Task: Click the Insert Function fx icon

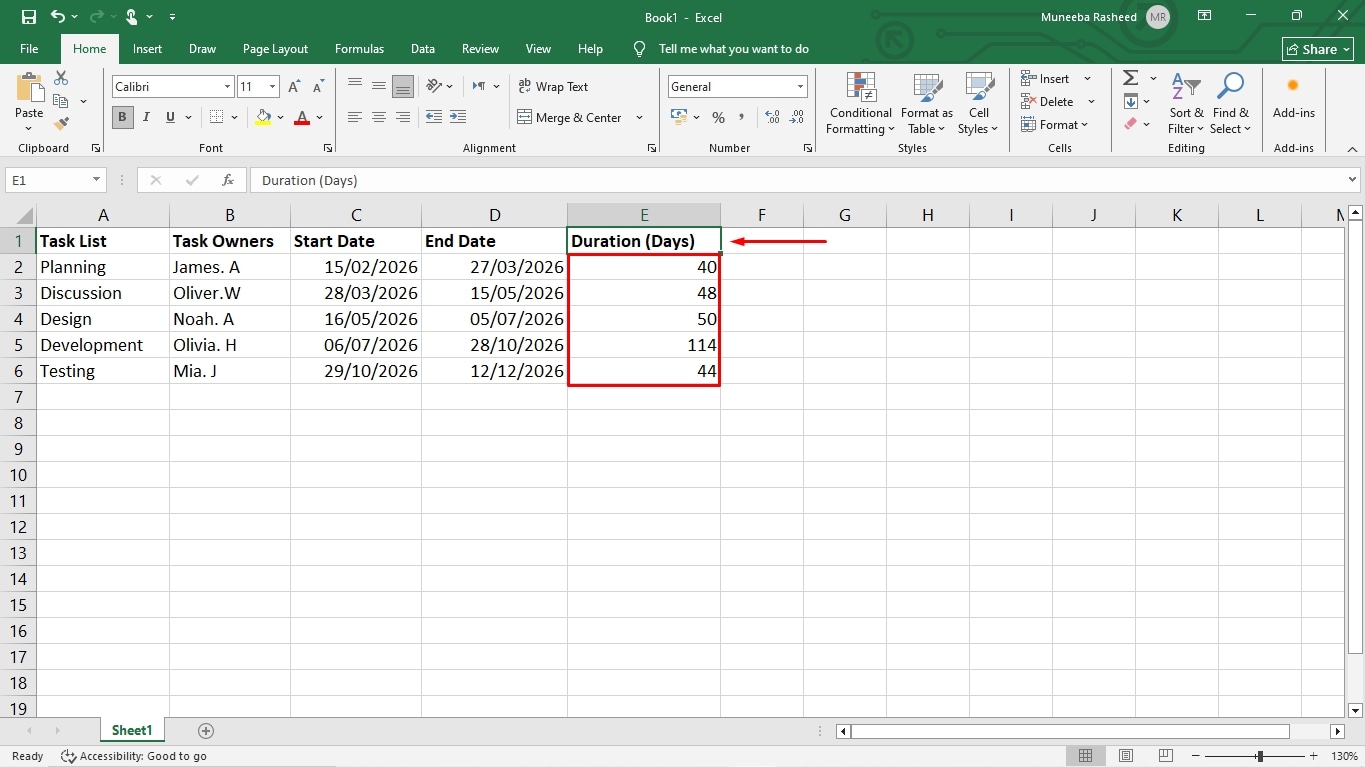Action: [228, 180]
